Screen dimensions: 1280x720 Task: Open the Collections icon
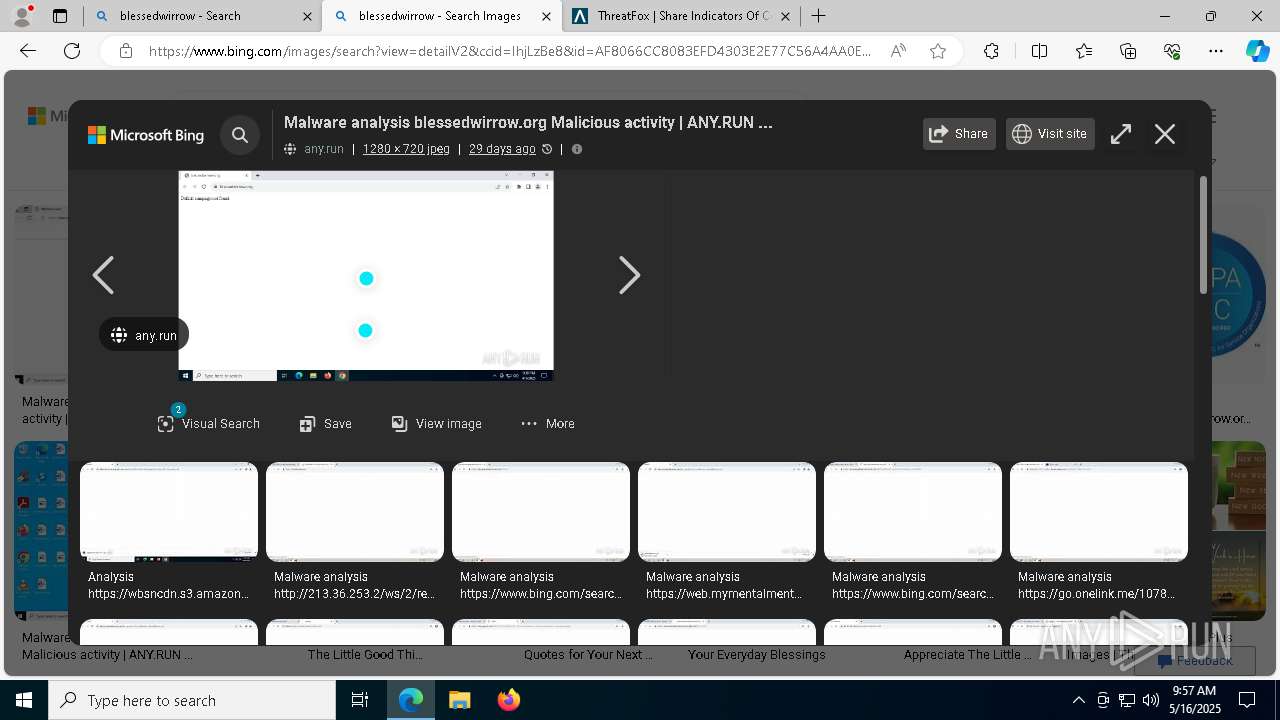tap(1128, 51)
